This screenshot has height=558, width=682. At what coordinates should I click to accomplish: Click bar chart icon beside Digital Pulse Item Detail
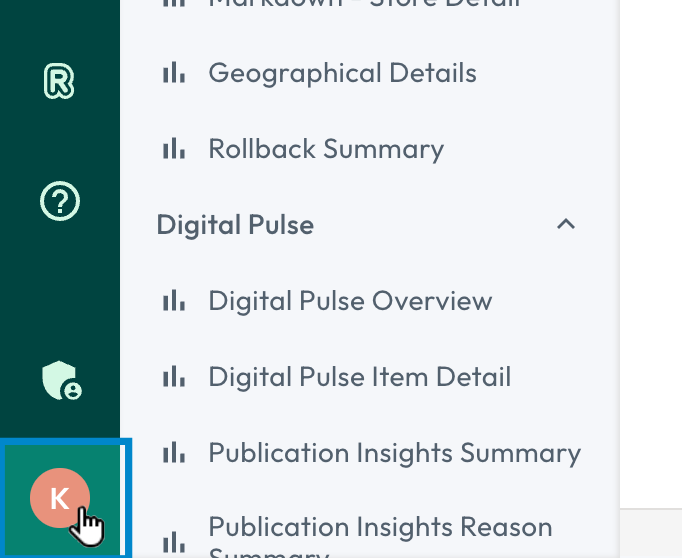(174, 377)
